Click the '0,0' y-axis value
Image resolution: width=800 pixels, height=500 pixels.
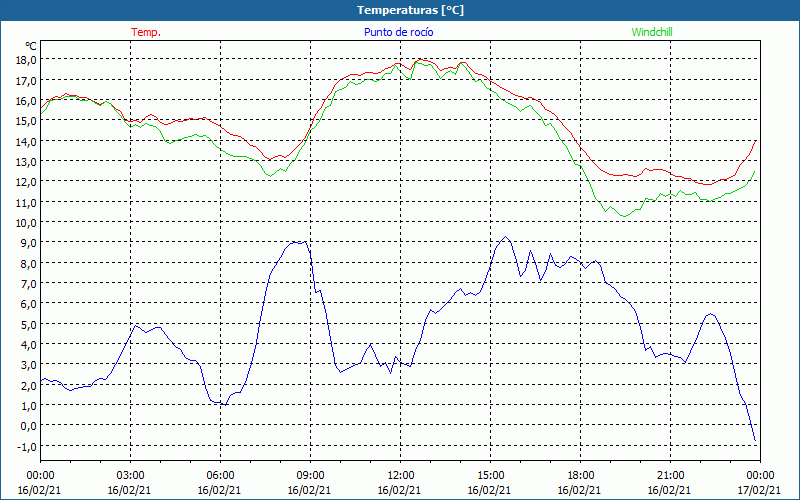(x=30, y=426)
